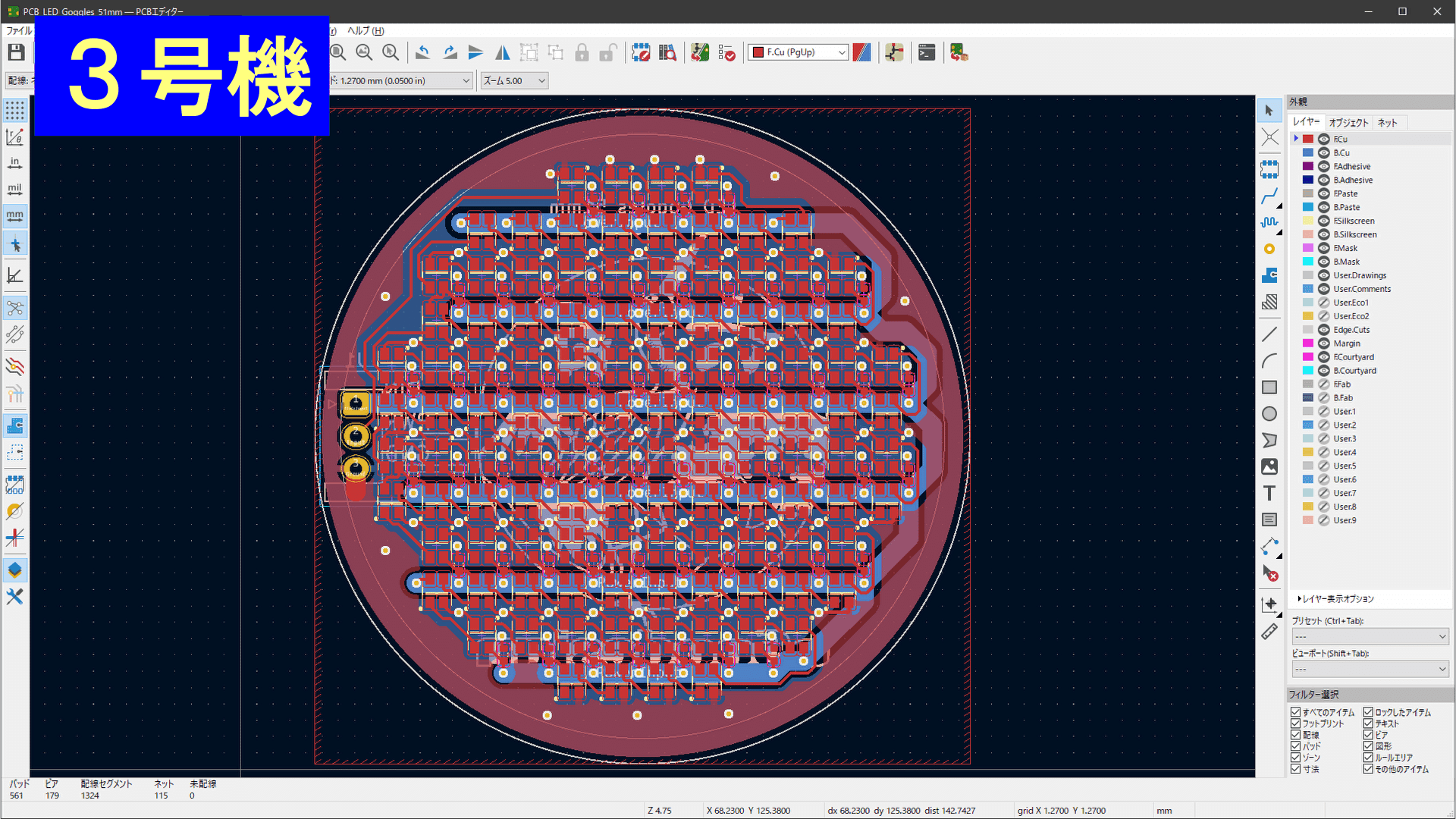Open the F.Cu active layer dropdown
Viewport: 1456px width, 819px height.
(x=798, y=52)
